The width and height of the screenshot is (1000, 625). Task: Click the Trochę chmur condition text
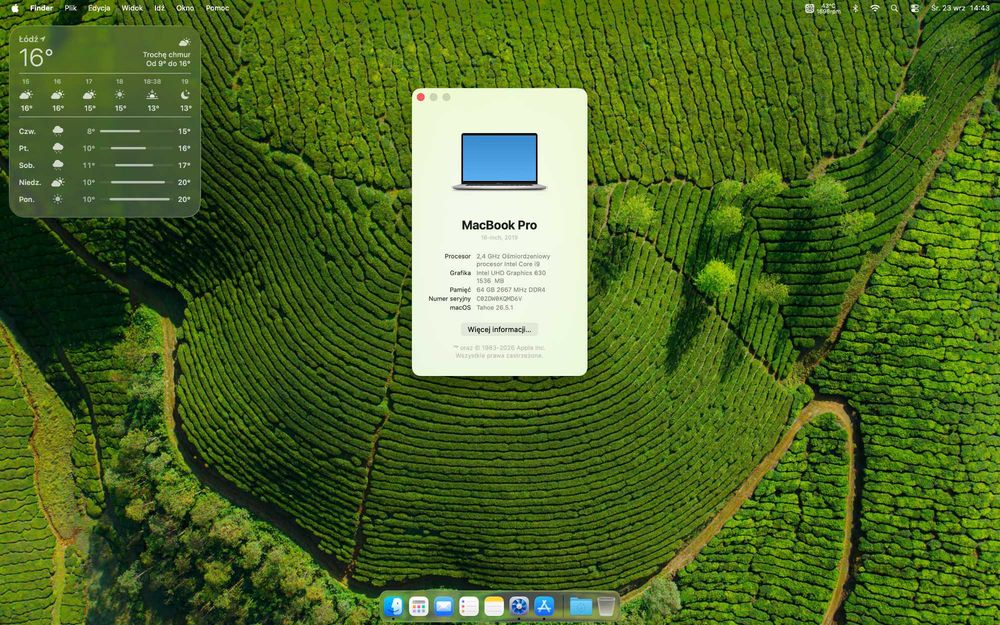(x=166, y=55)
